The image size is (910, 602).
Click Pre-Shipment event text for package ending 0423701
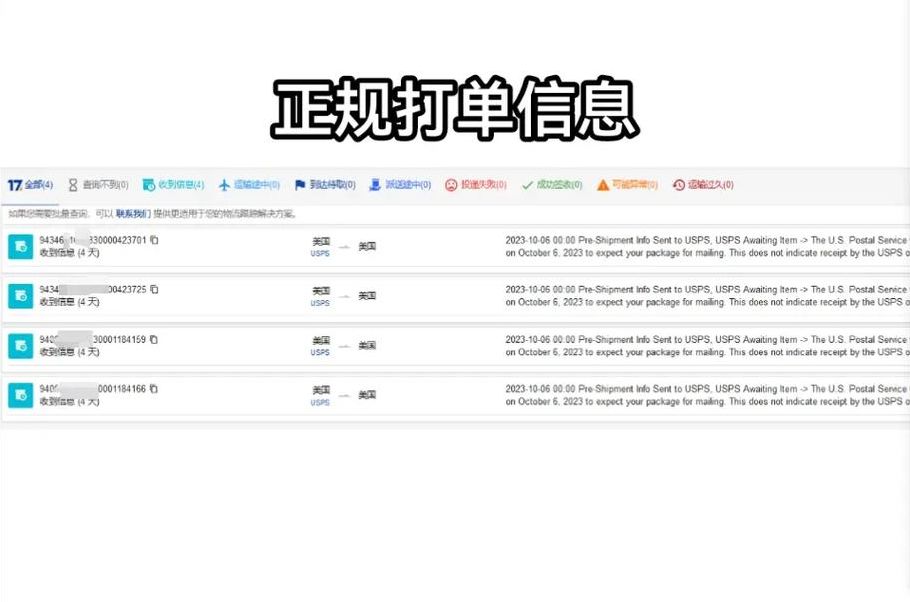point(707,247)
